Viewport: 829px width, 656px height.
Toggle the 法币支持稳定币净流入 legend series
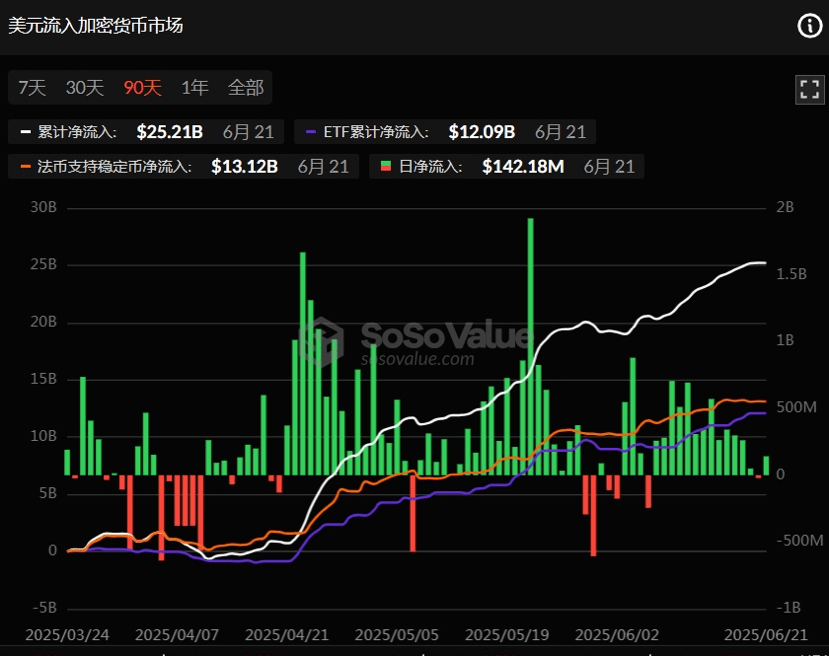183,167
